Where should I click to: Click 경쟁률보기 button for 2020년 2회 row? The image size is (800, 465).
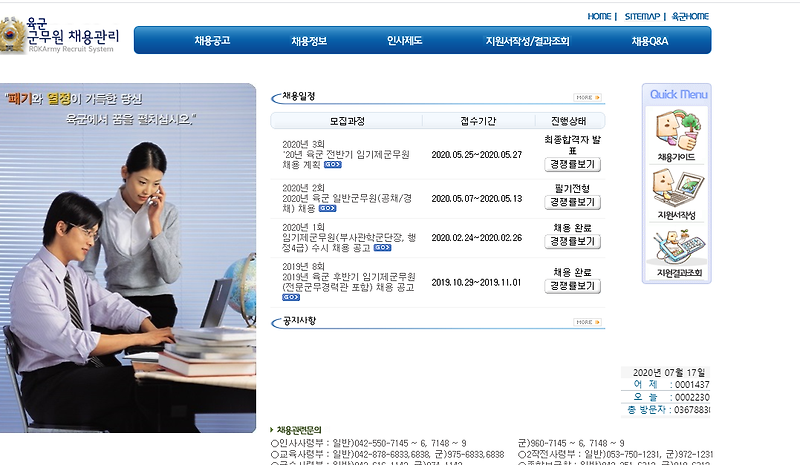click(x=572, y=202)
